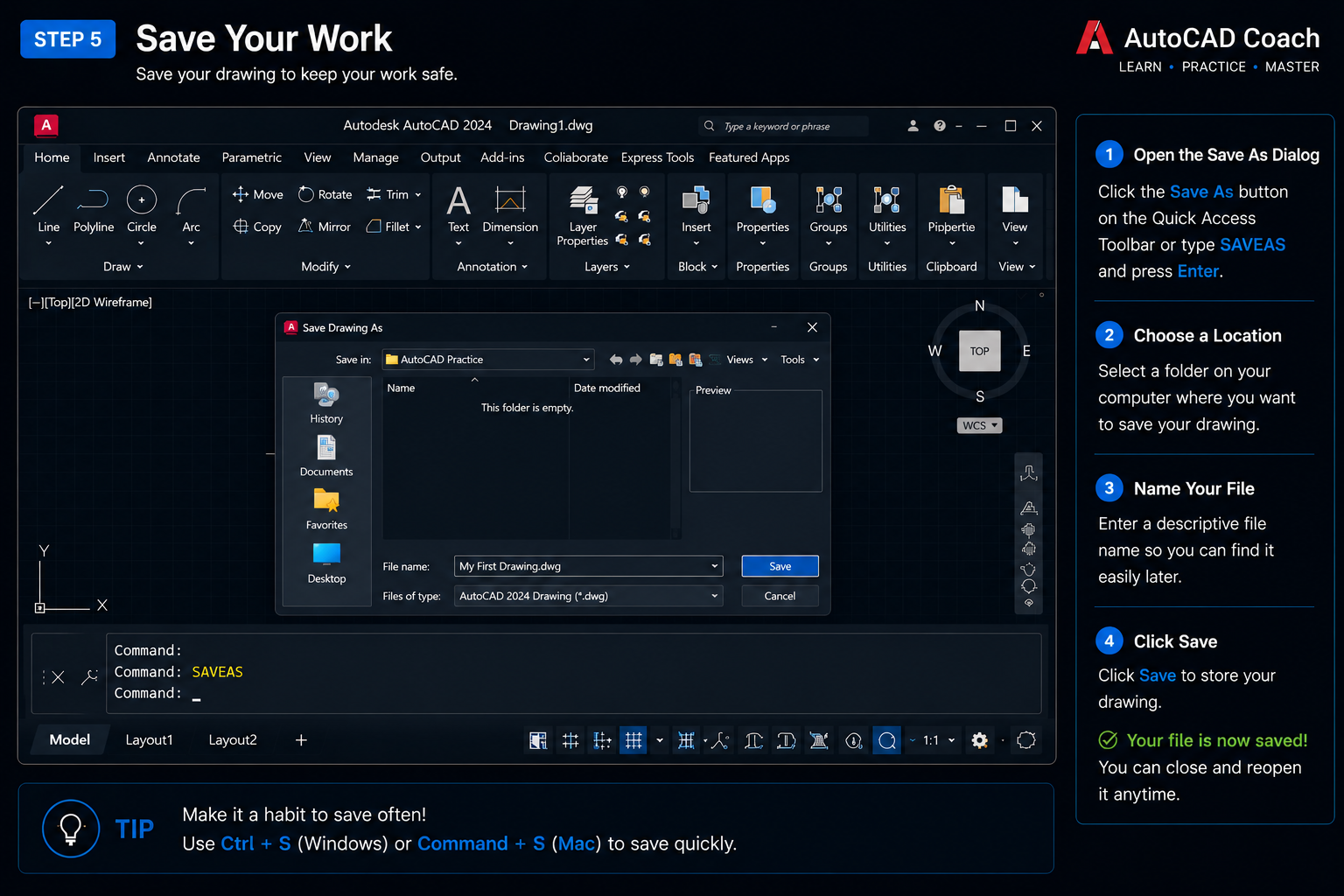The height and width of the screenshot is (896, 1344).
Task: Click the Date modified column header
Action: (x=606, y=388)
